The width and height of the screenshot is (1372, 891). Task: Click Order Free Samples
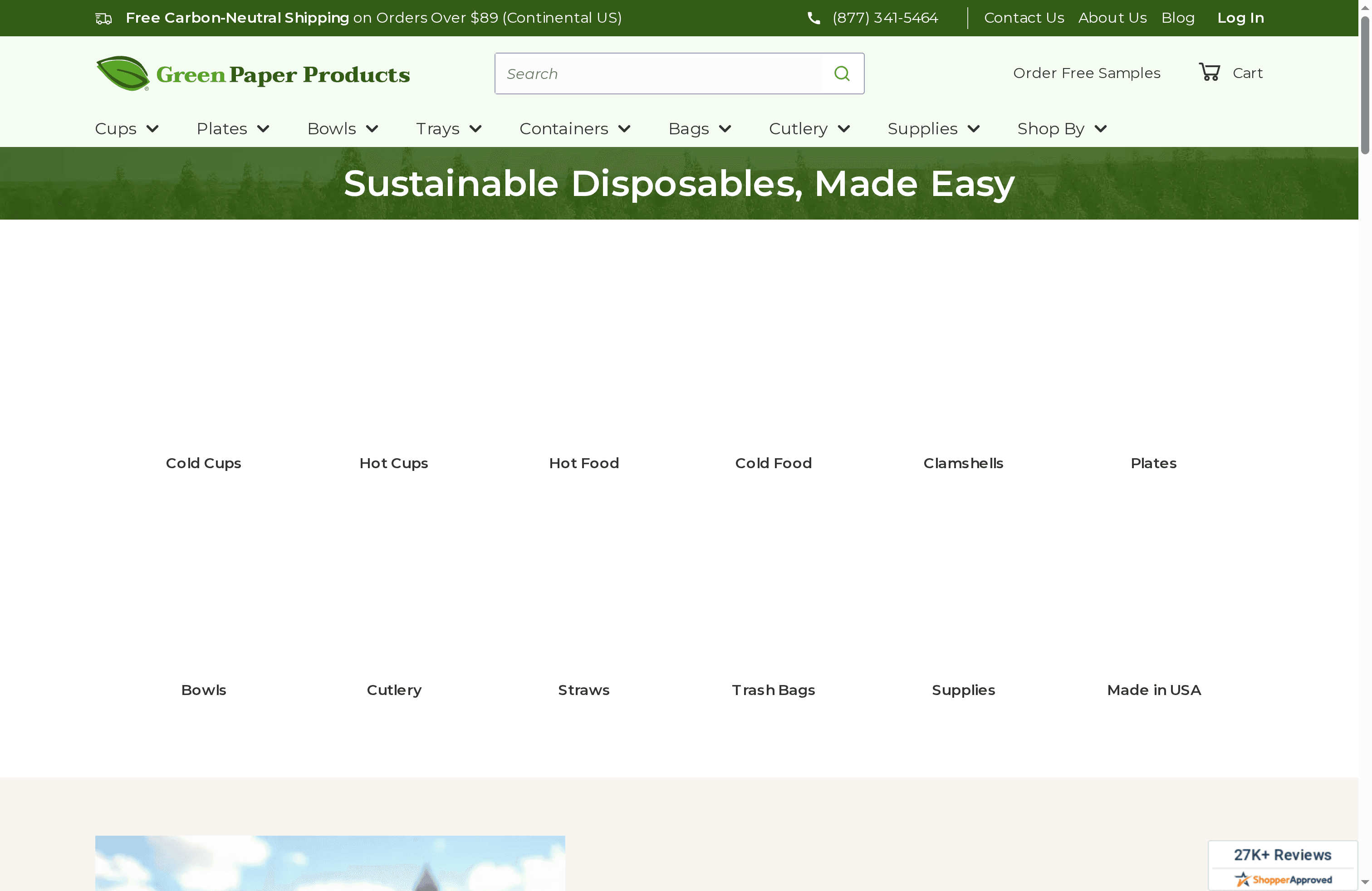[1087, 73]
